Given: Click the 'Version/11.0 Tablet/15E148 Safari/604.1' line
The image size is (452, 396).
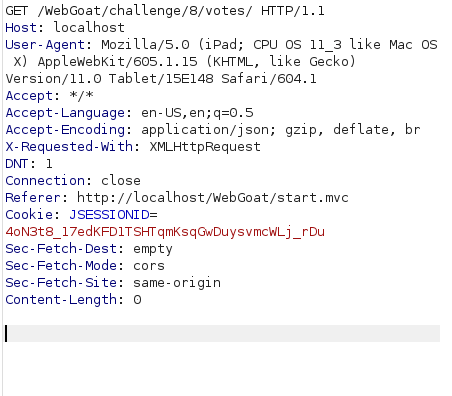Looking at the screenshot, I should click(x=161, y=79).
